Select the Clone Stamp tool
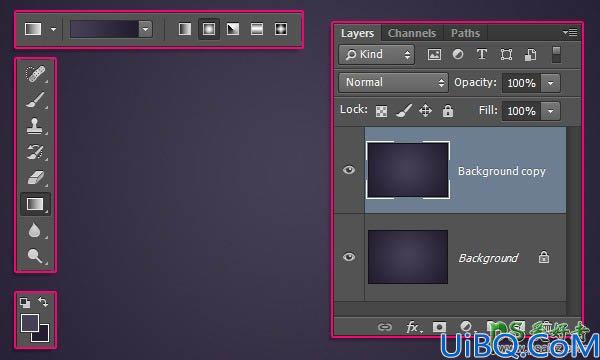This screenshot has height=360, width=600. coord(35,126)
